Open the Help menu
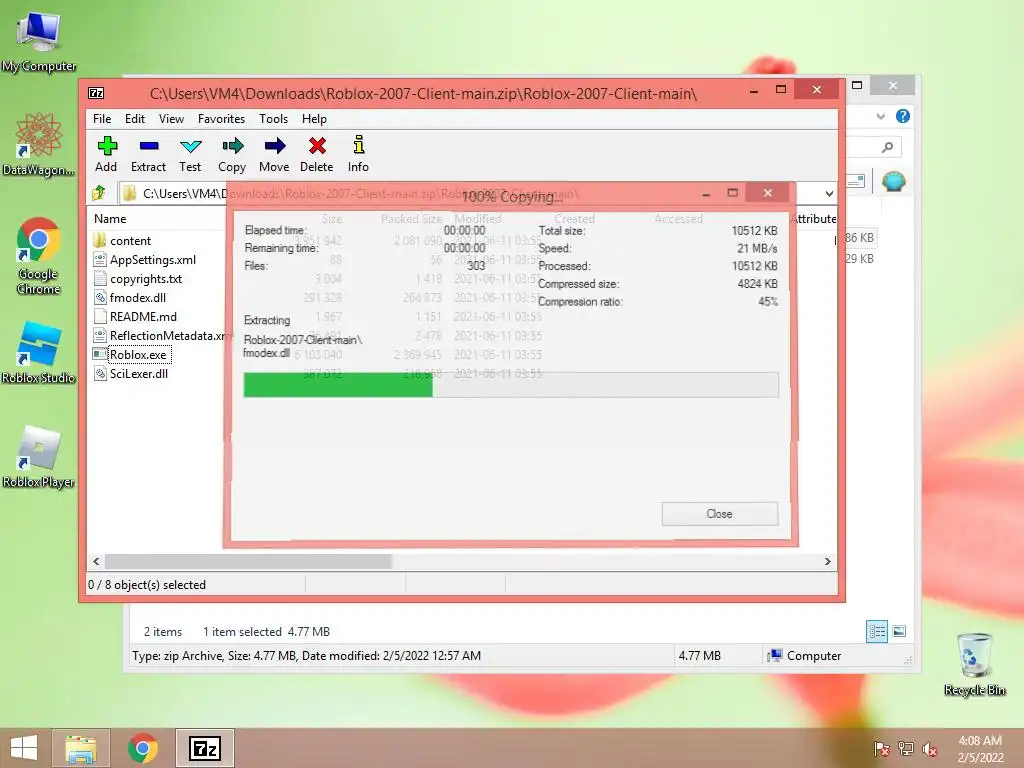 314,119
